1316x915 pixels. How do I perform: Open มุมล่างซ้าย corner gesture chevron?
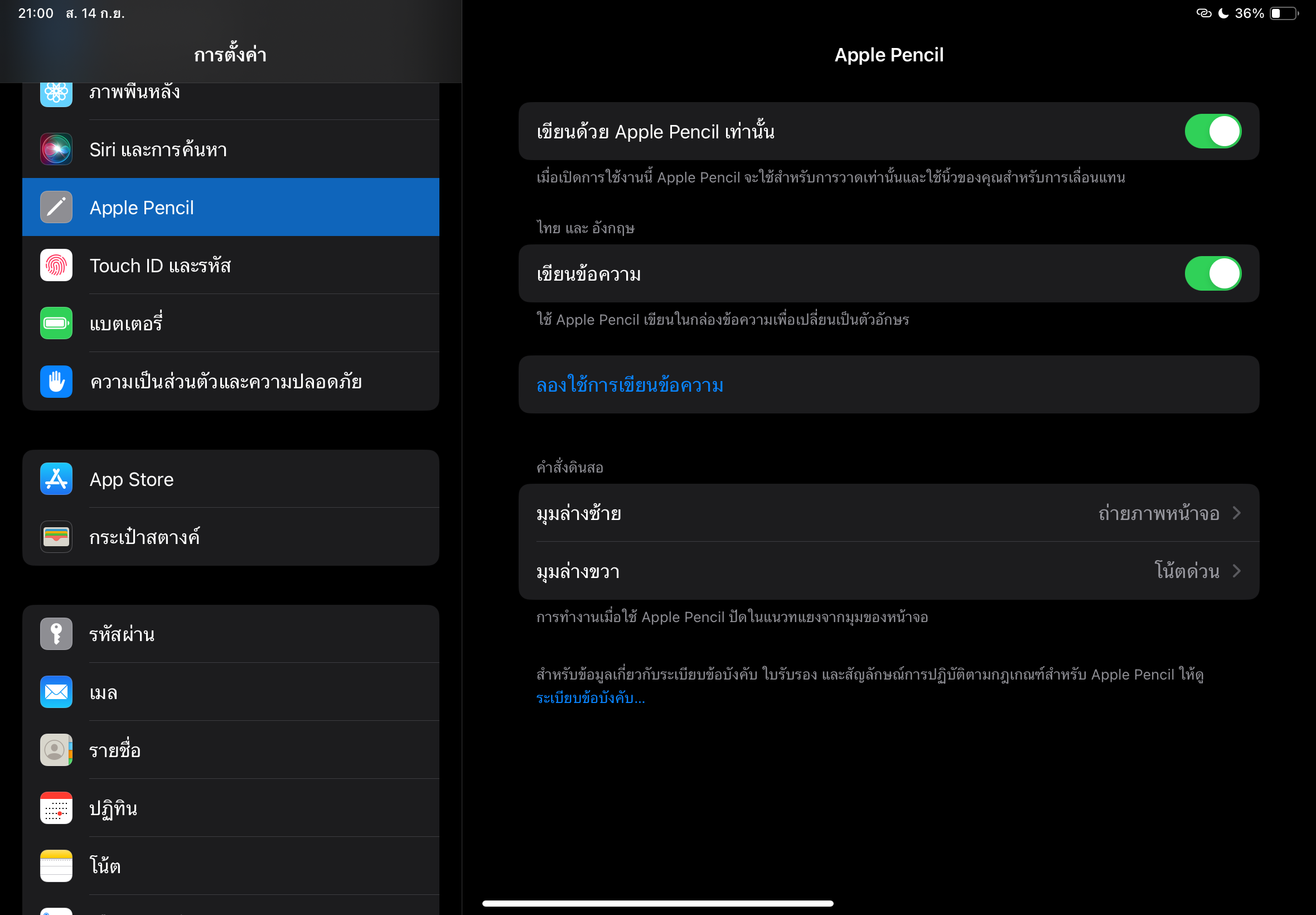pyautogui.click(x=1237, y=513)
